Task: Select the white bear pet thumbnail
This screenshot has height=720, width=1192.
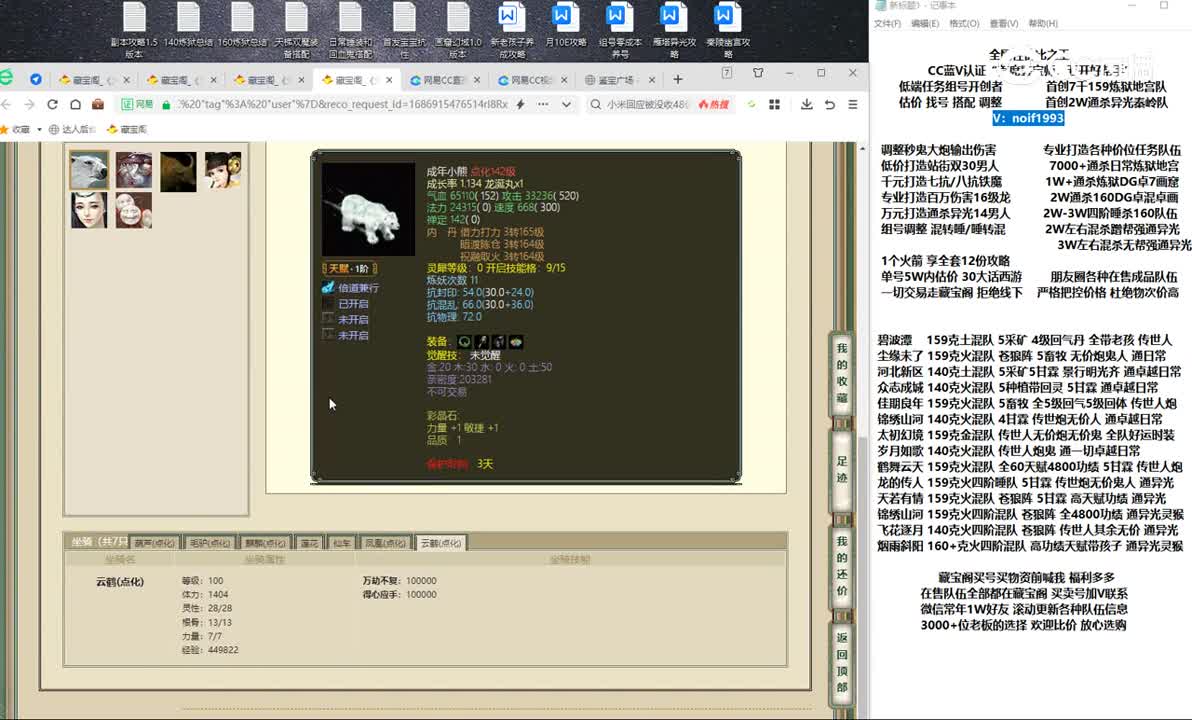Action: click(x=89, y=170)
